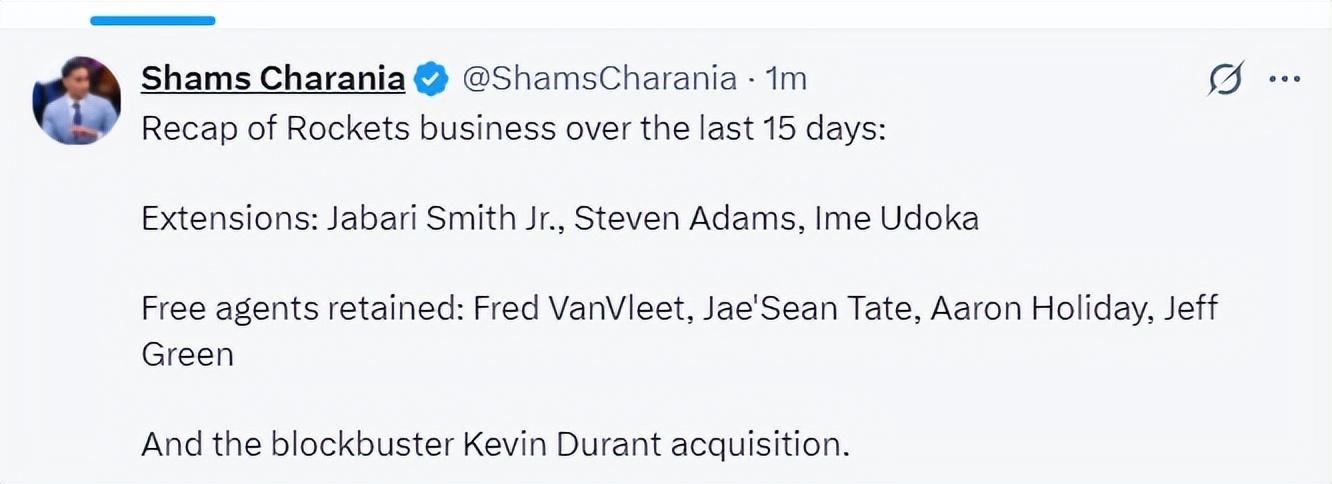
Task: Click the Grok slashed-circle icon
Action: pyautogui.click(x=1225, y=78)
